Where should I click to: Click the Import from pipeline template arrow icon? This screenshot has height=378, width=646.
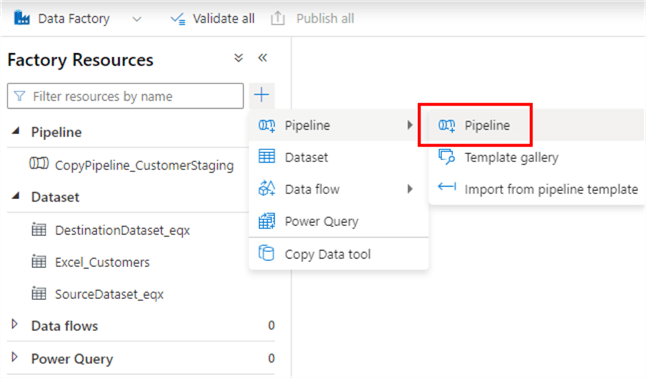coord(447,187)
